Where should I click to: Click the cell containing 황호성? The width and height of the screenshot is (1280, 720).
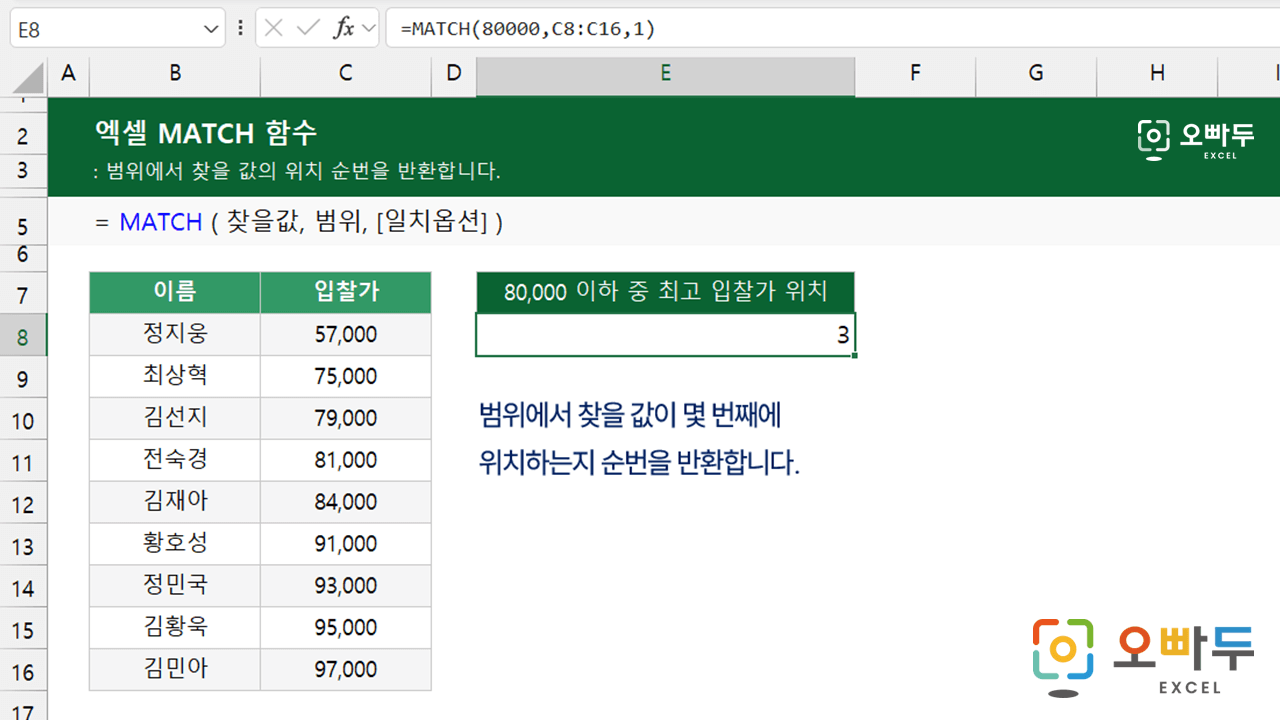point(175,544)
